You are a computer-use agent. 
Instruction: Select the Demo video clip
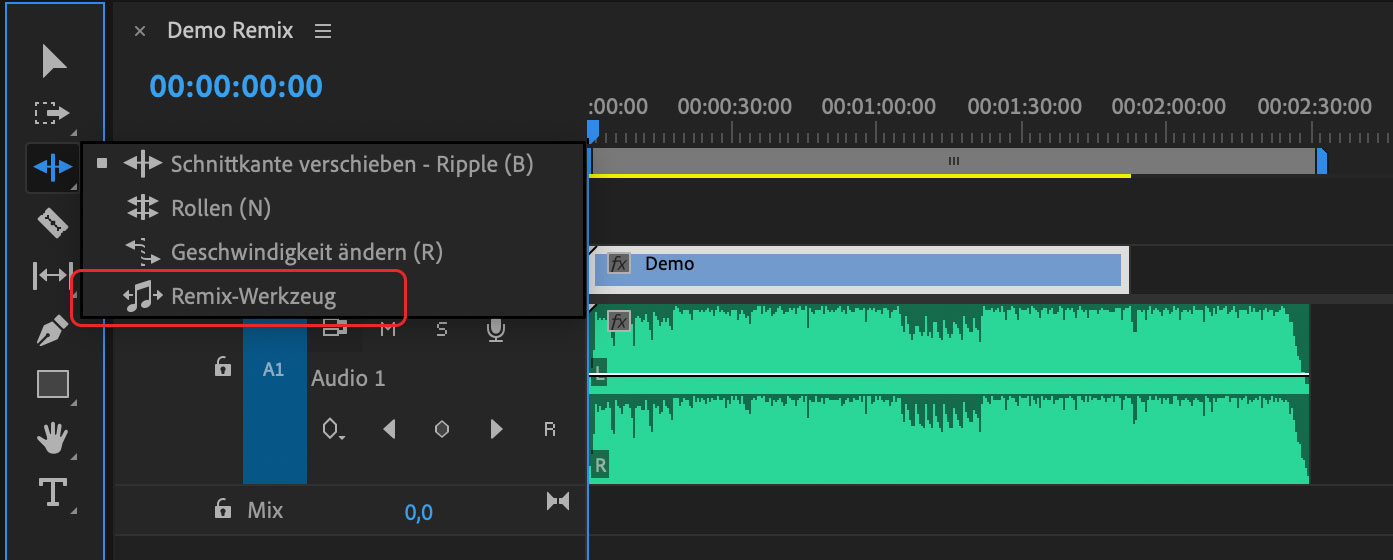859,270
